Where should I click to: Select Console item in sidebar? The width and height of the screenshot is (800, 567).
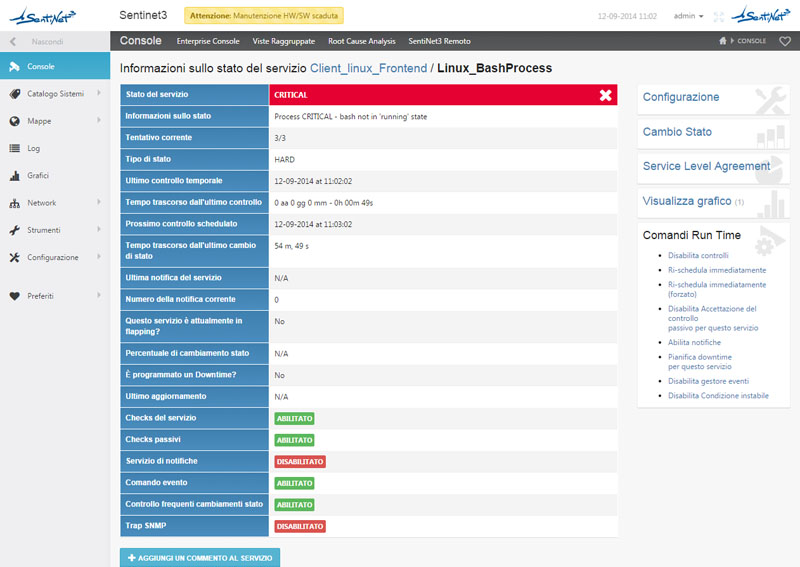coord(55,66)
